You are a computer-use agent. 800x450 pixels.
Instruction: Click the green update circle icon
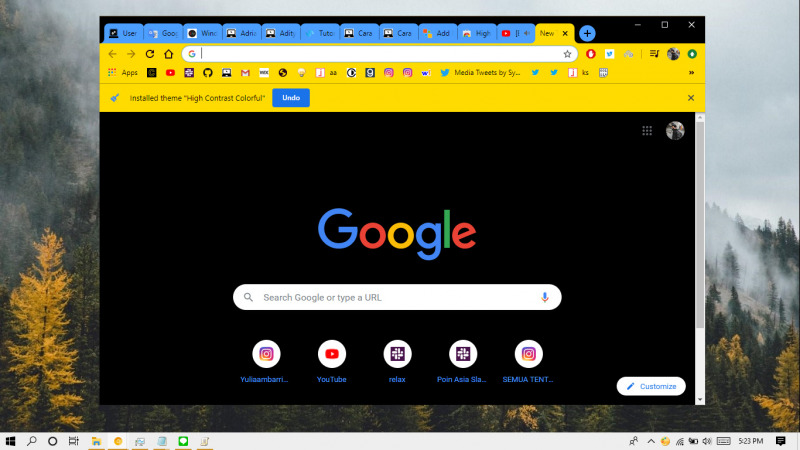click(x=692, y=54)
